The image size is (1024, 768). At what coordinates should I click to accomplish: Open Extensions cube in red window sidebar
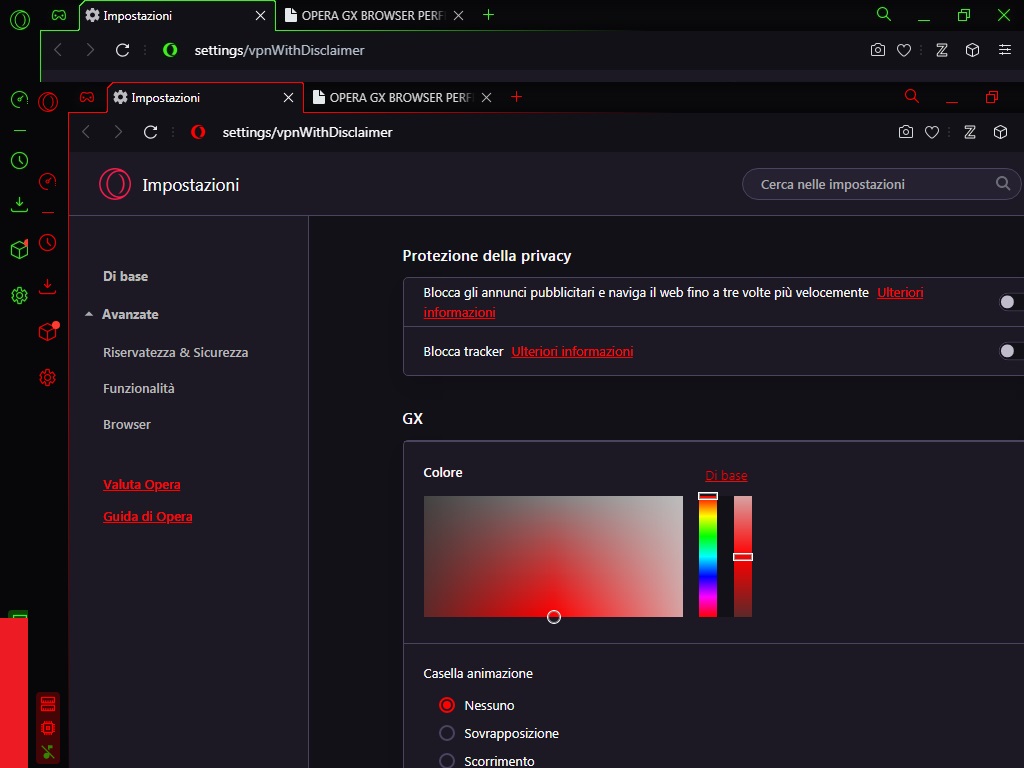pyautogui.click(x=48, y=332)
